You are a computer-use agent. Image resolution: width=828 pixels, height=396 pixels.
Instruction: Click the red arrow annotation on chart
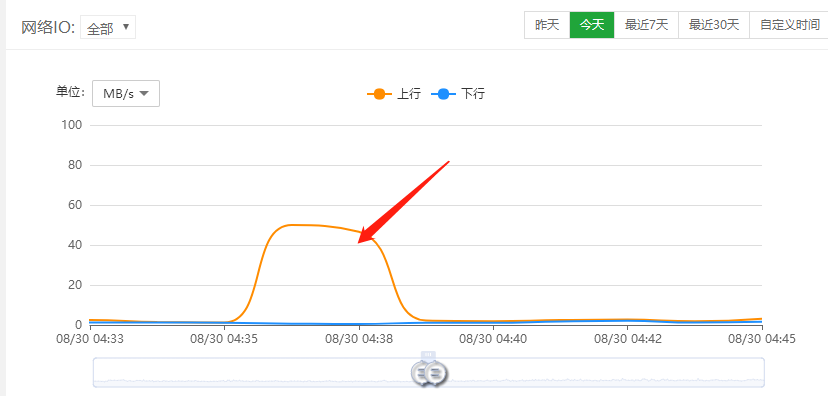[403, 202]
